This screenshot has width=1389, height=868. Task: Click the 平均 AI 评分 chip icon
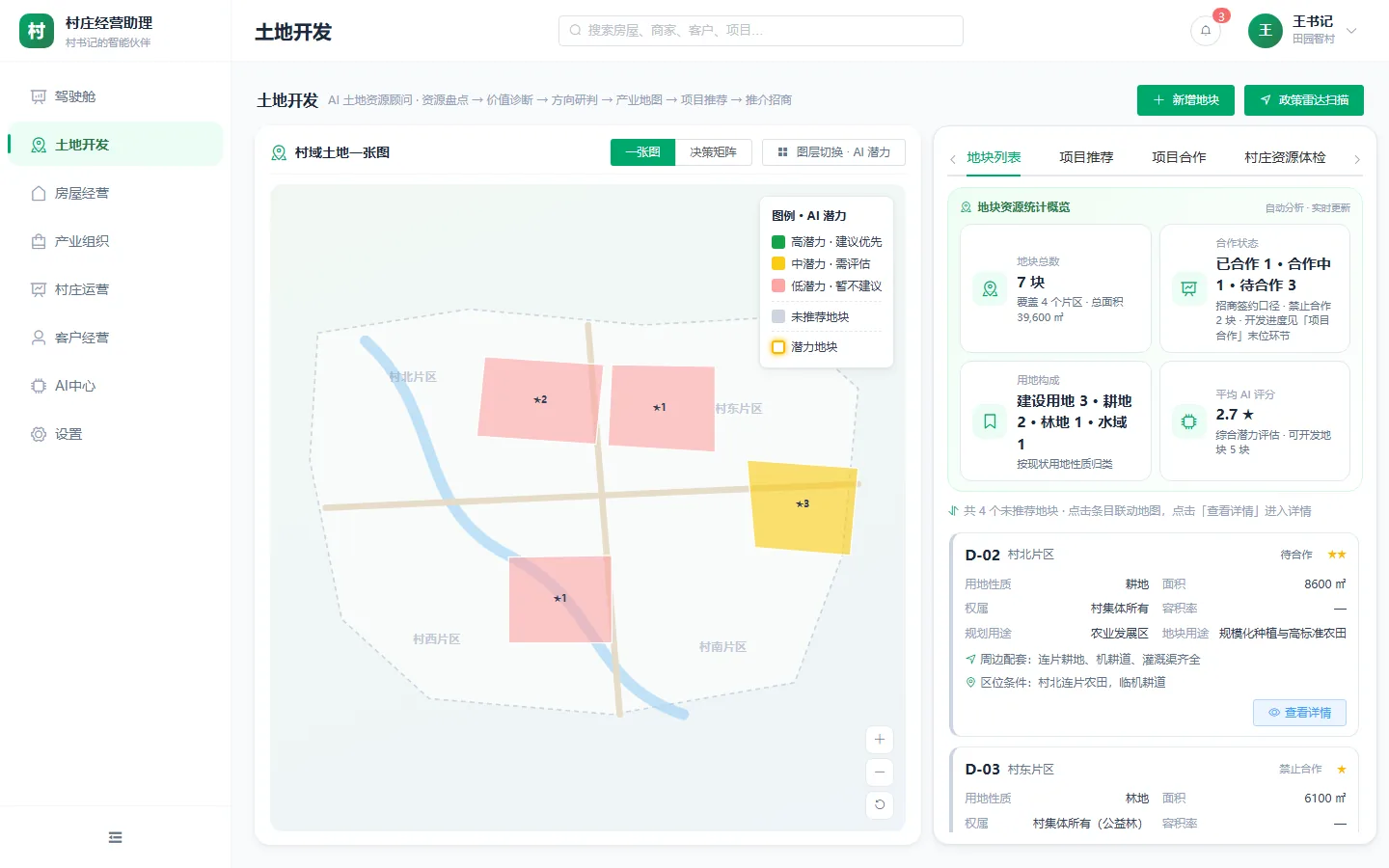tap(1189, 421)
